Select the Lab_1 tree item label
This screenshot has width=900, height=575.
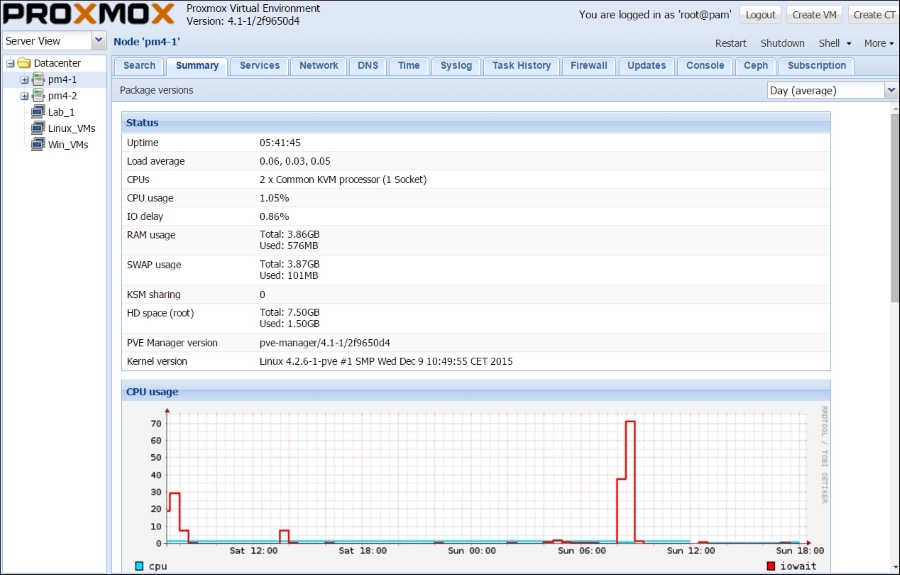61,112
